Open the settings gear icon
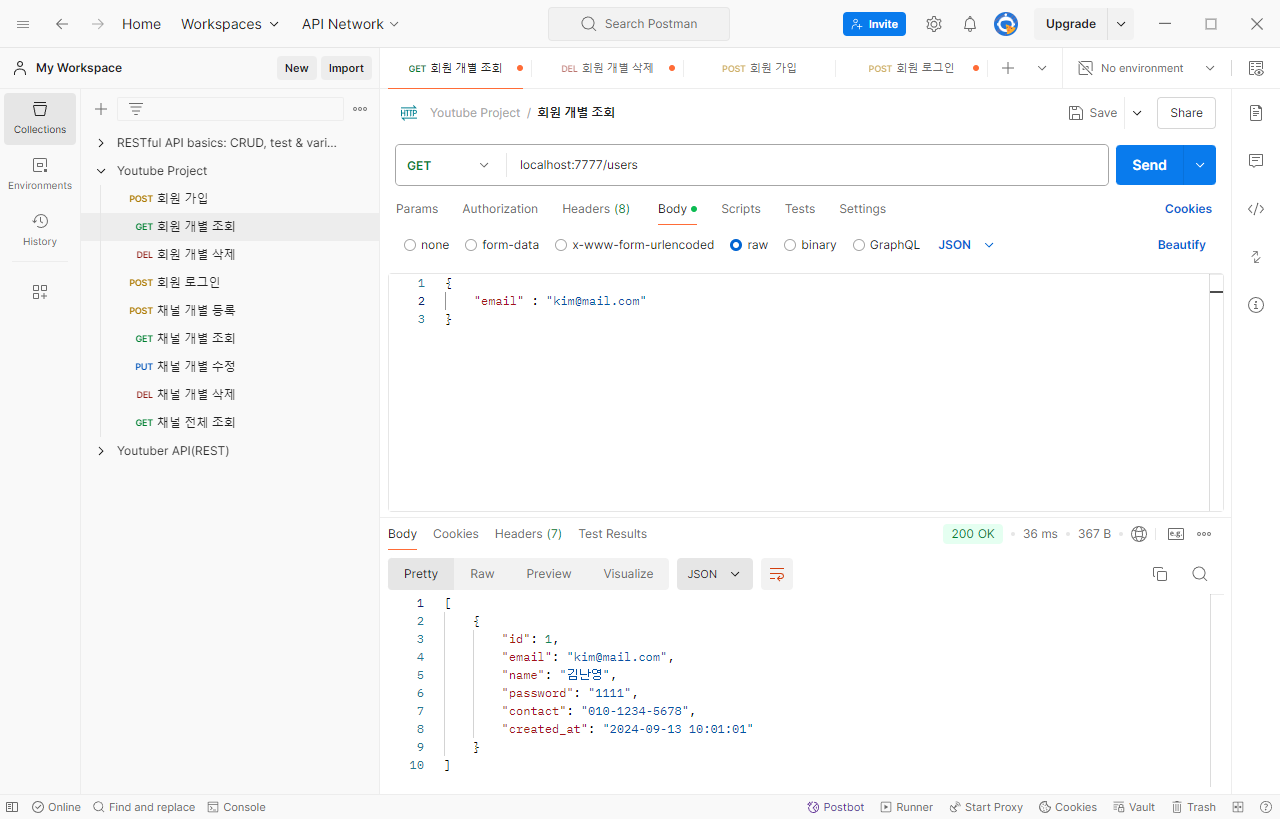The height and width of the screenshot is (819, 1280). tap(934, 24)
